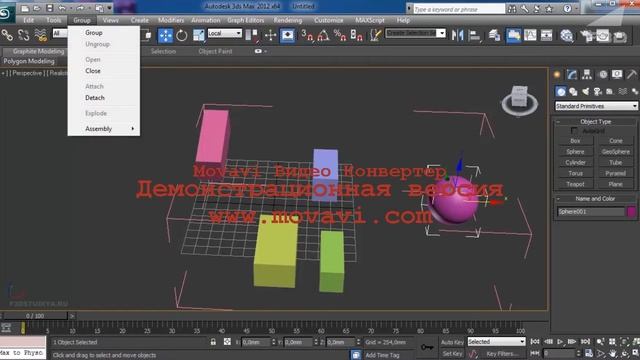Create a Sphere primitive
The width and height of the screenshot is (640, 360).
[x=575, y=152]
